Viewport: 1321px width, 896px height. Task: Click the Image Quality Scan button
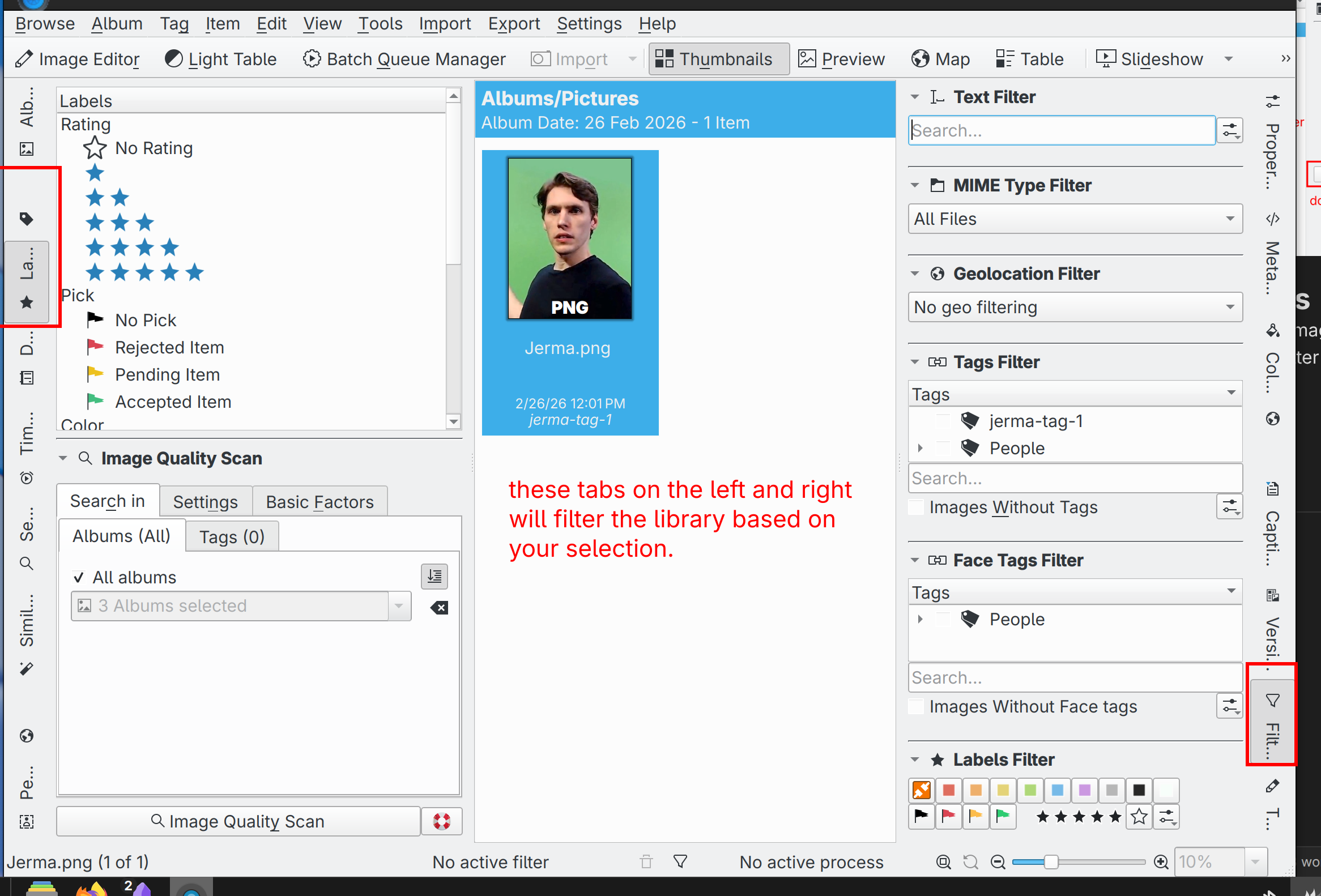(237, 821)
